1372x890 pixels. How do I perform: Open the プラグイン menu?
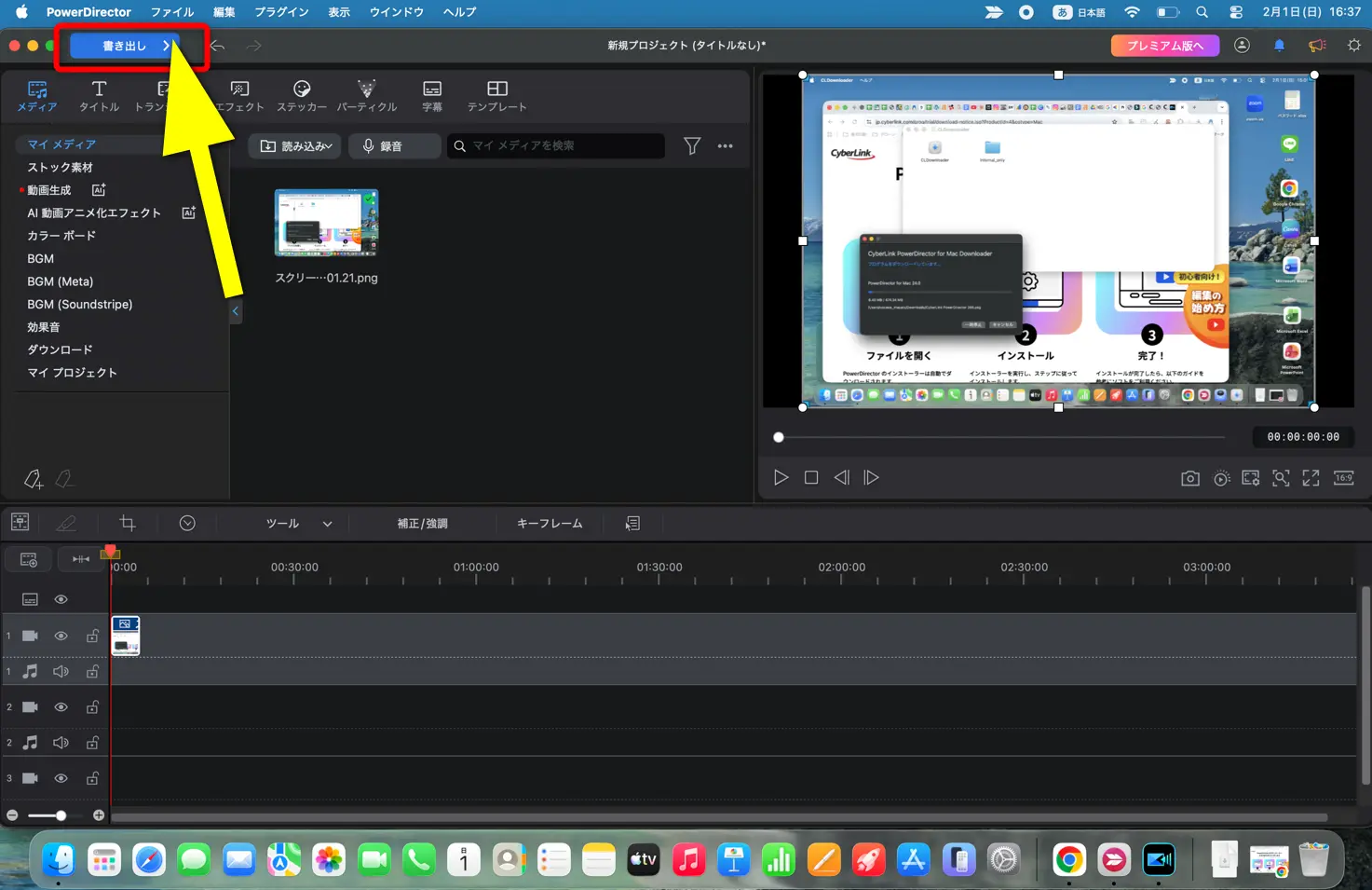[280, 12]
